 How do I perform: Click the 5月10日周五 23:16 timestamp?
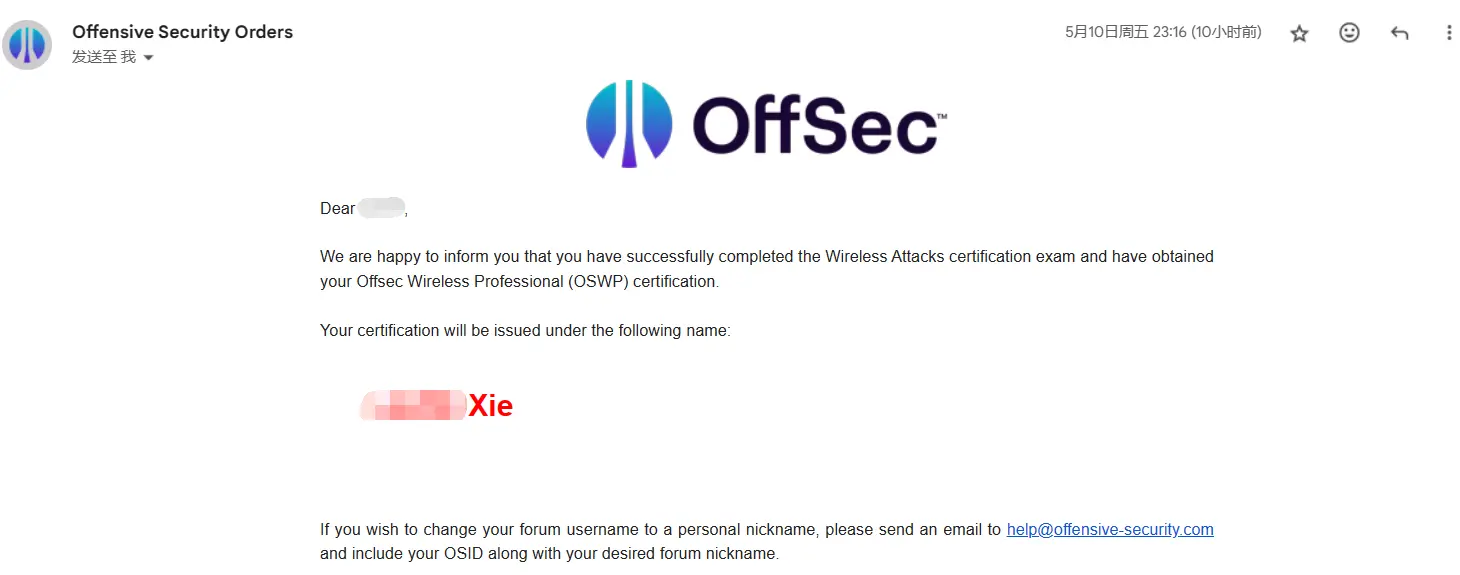(1163, 33)
